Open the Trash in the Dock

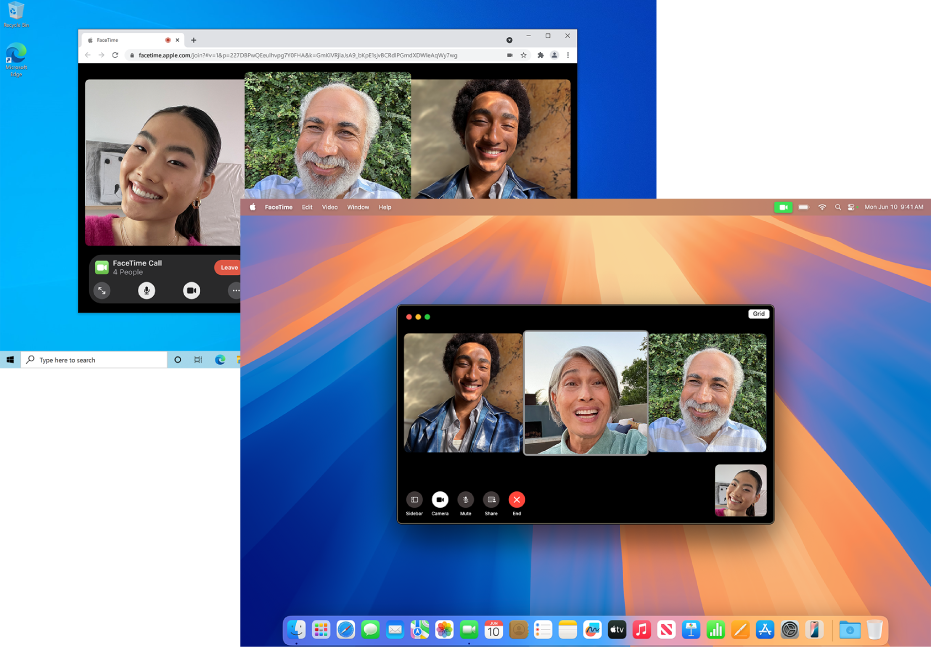[x=874, y=629]
